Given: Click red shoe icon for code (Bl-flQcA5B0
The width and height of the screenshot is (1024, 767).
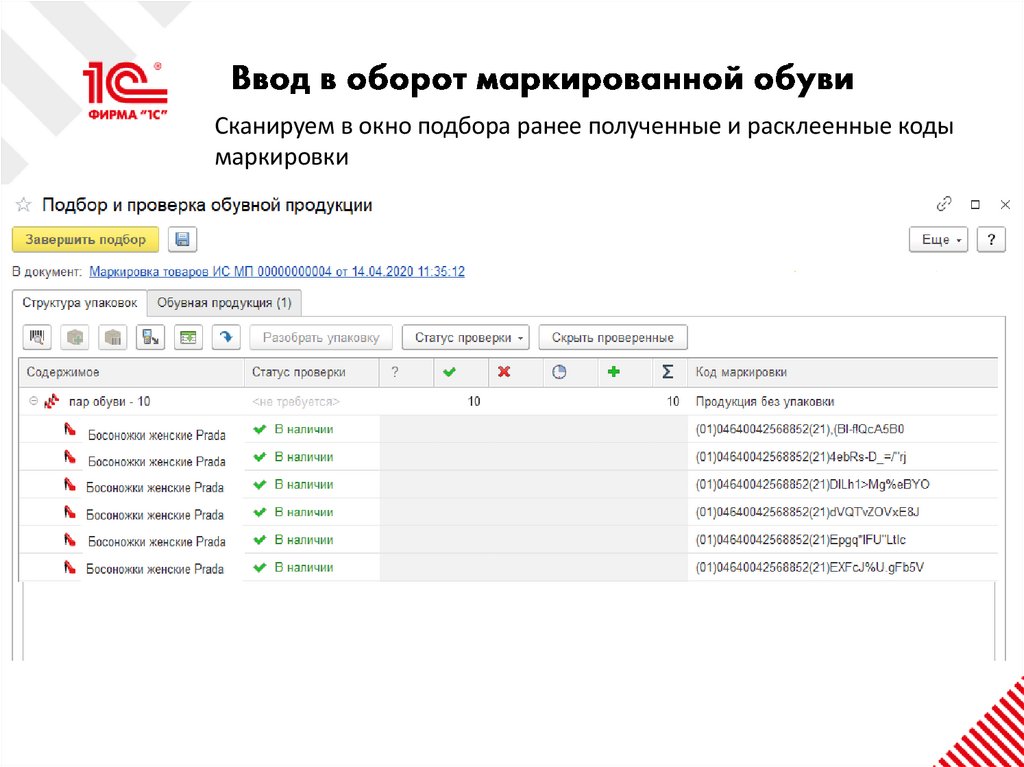Looking at the screenshot, I should [x=70, y=429].
